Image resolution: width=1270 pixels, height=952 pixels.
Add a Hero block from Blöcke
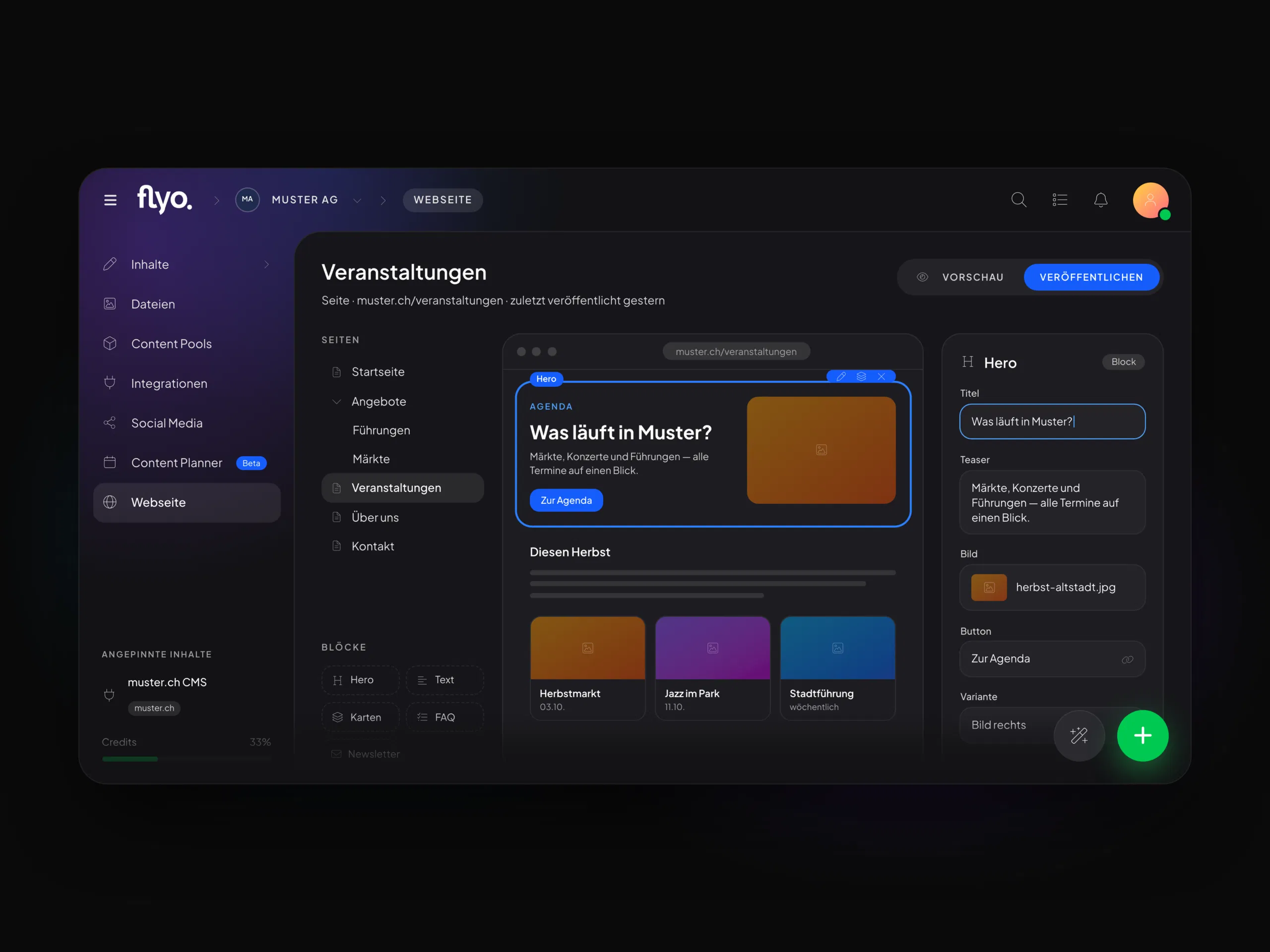(x=360, y=680)
